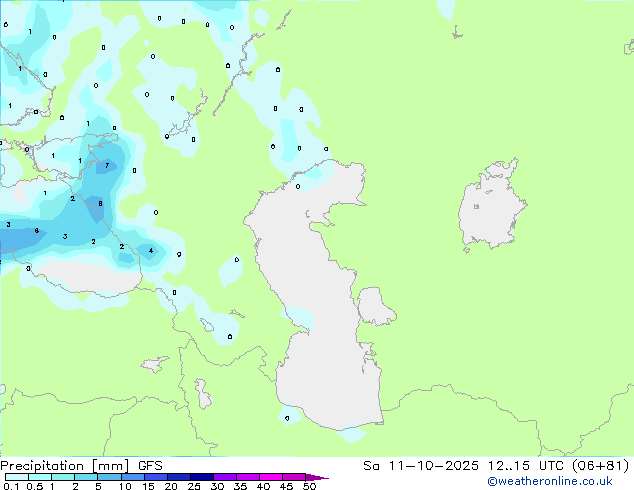
Task: Click the 45–50 mm legend color swatch
Action: [x=294, y=477]
